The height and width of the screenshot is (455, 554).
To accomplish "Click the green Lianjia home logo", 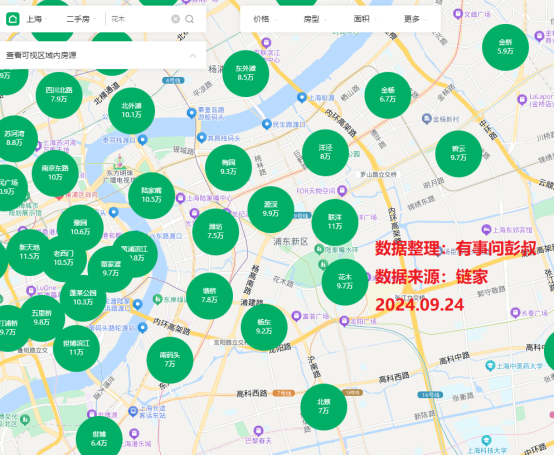I will click(13, 19).
